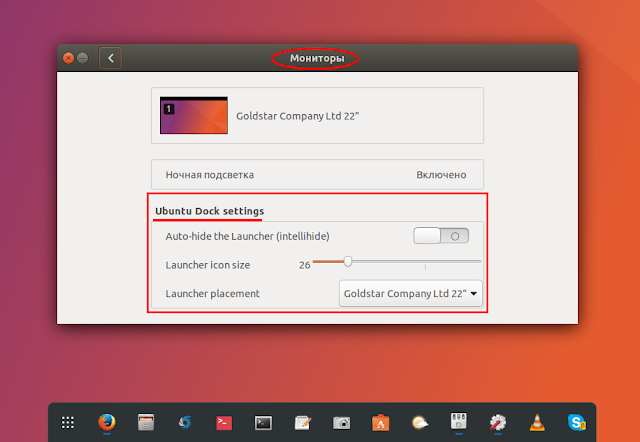Click the Launcher icon size label
This screenshot has height=442, width=640.
pos(208,265)
